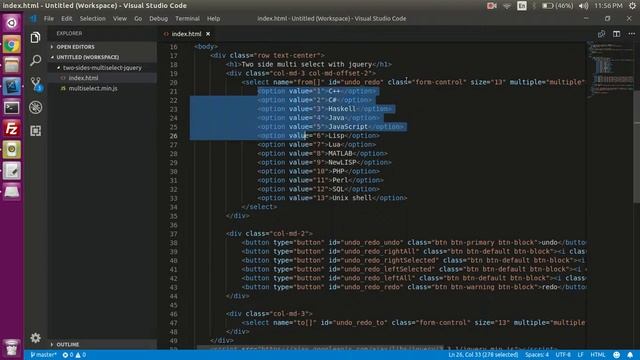Click the Ln 26, Col 33 cursor position
Image resolution: width=640 pixels, height=360 pixels.
click(483, 355)
